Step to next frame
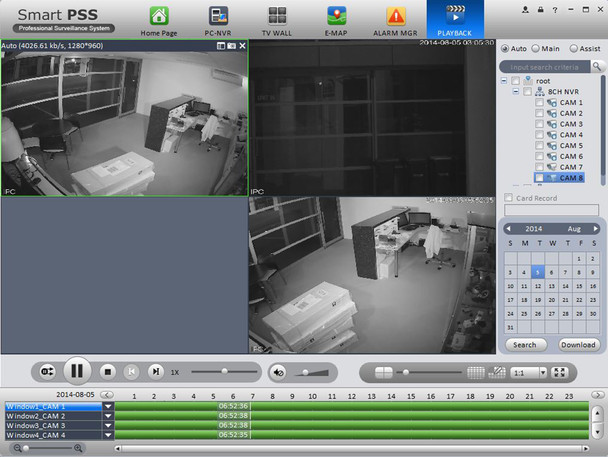608x457 pixels. click(155, 372)
